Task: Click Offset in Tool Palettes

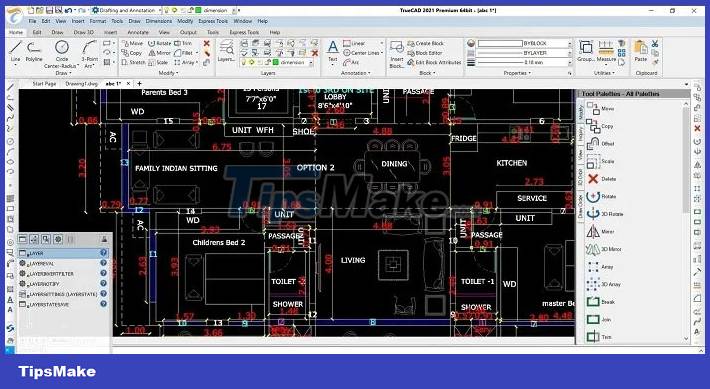Action: pyautogui.click(x=601, y=144)
